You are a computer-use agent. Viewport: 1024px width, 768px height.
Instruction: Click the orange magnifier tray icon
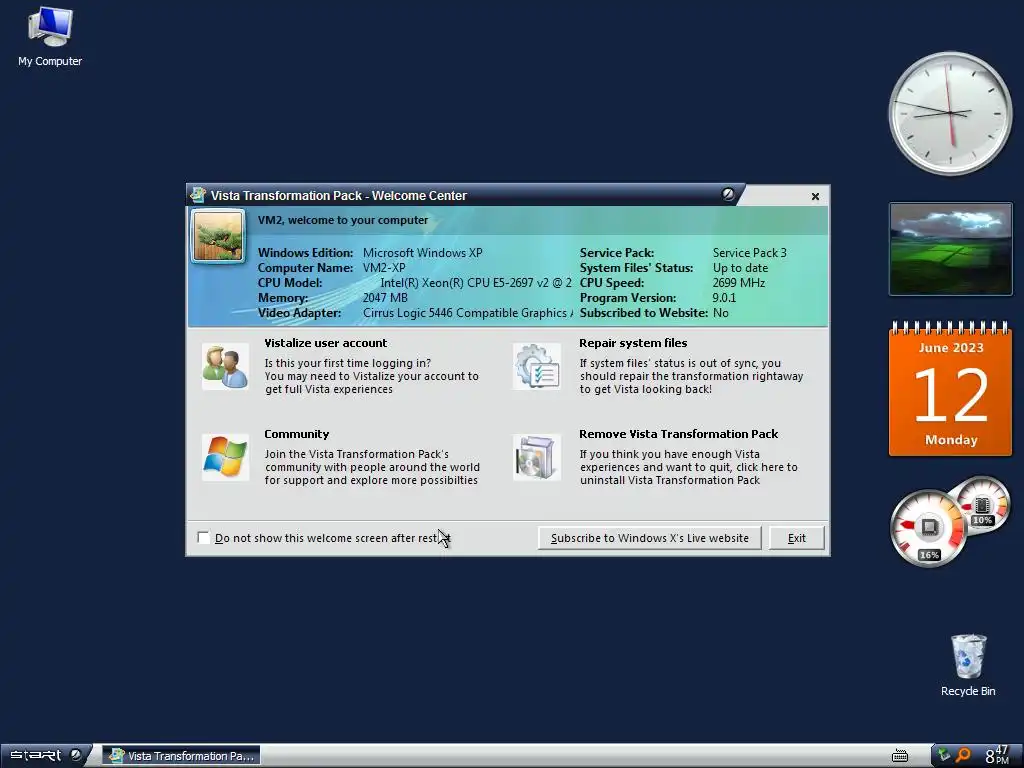[x=963, y=756]
